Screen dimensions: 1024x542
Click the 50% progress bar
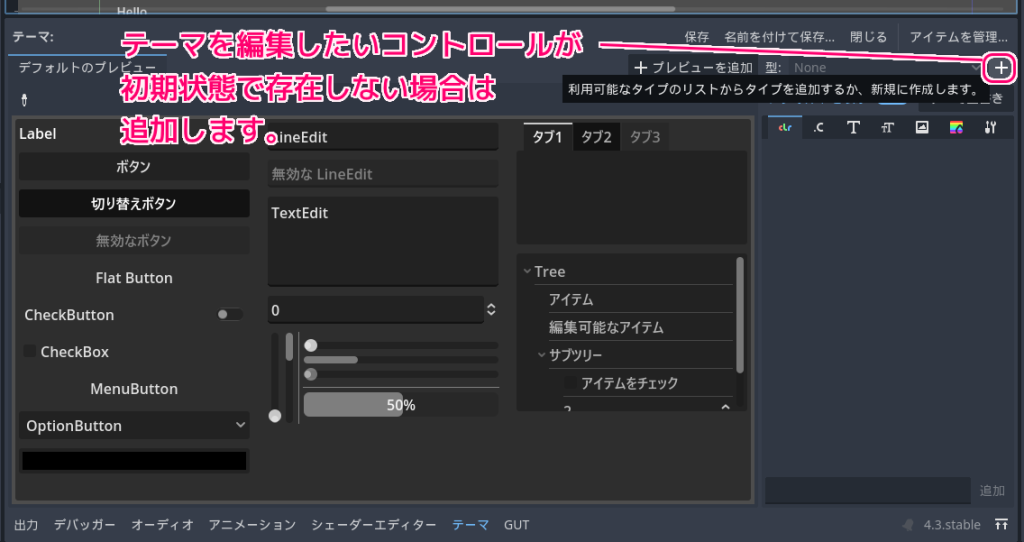(x=400, y=405)
